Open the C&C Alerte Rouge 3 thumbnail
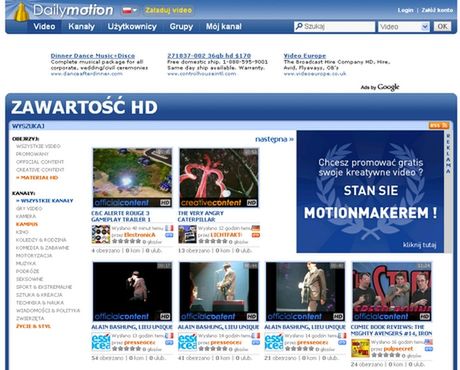 click(x=132, y=178)
